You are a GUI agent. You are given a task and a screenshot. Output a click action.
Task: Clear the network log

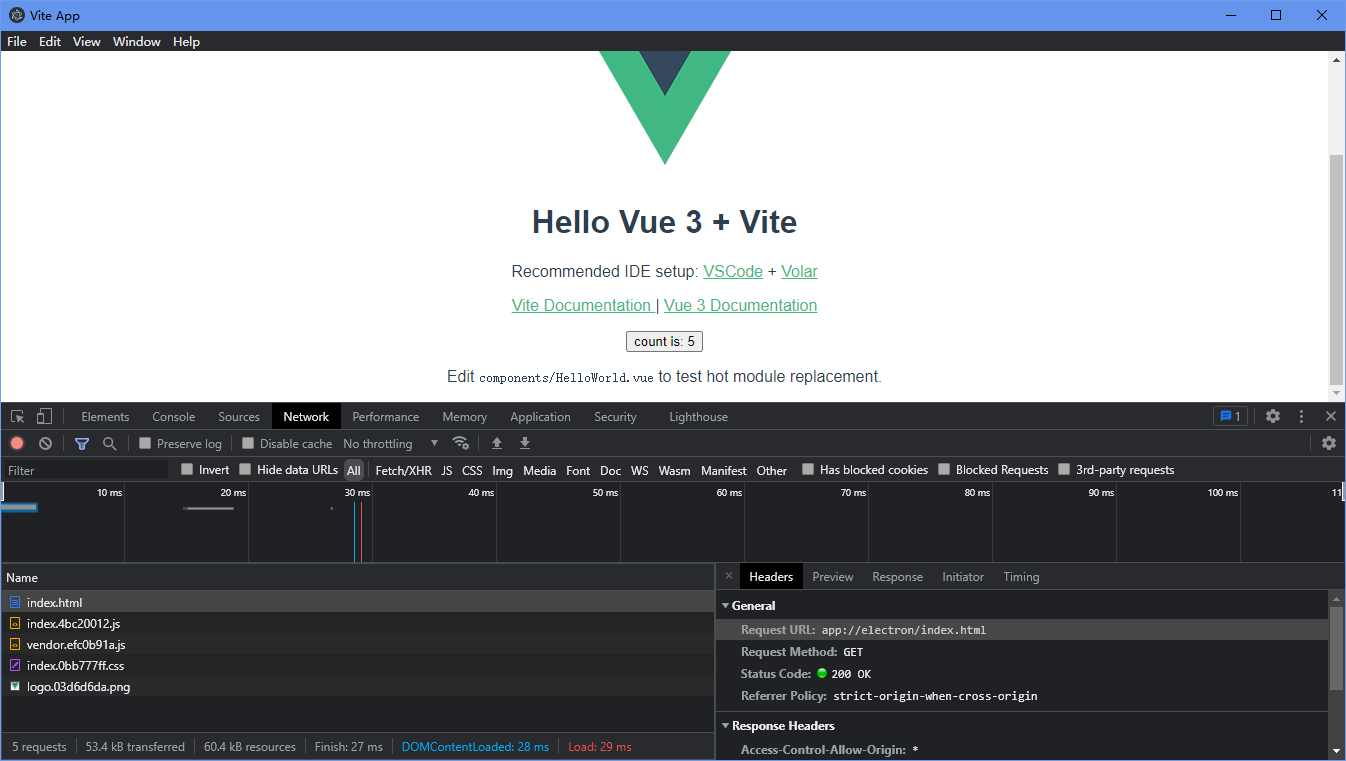point(45,443)
